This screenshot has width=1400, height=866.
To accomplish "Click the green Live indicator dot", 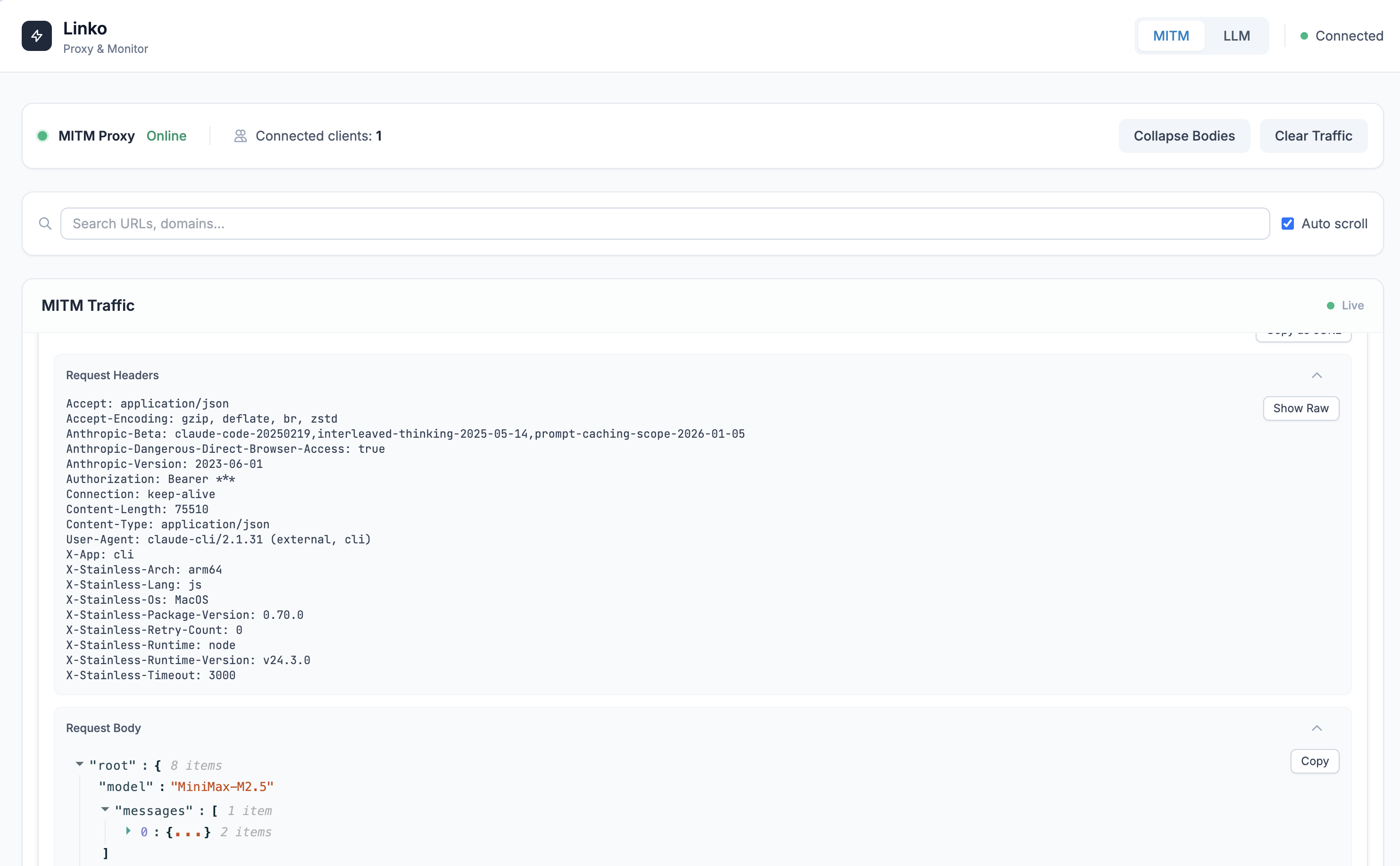I will pyautogui.click(x=1330, y=306).
